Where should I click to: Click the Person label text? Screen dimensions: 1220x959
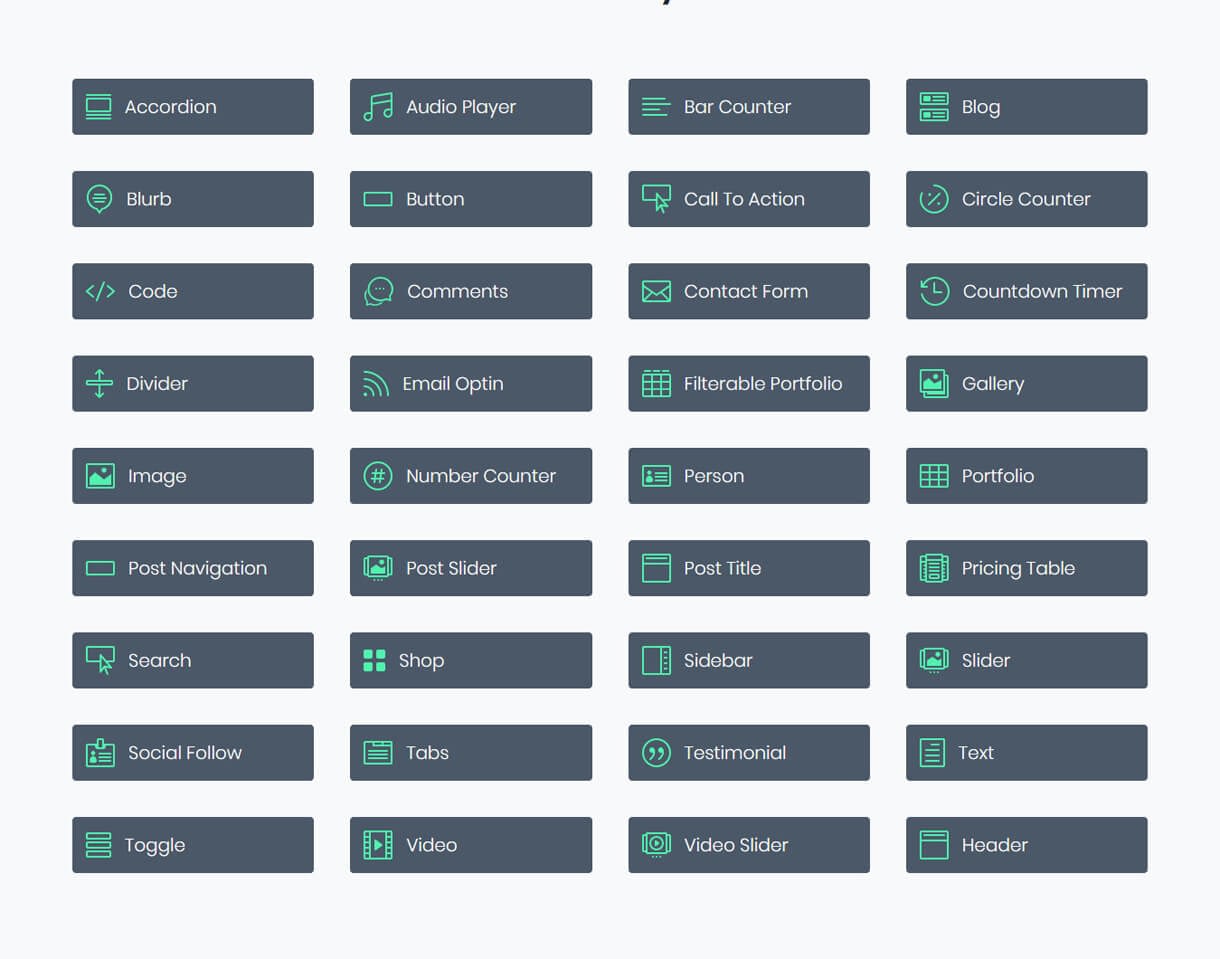[714, 476]
